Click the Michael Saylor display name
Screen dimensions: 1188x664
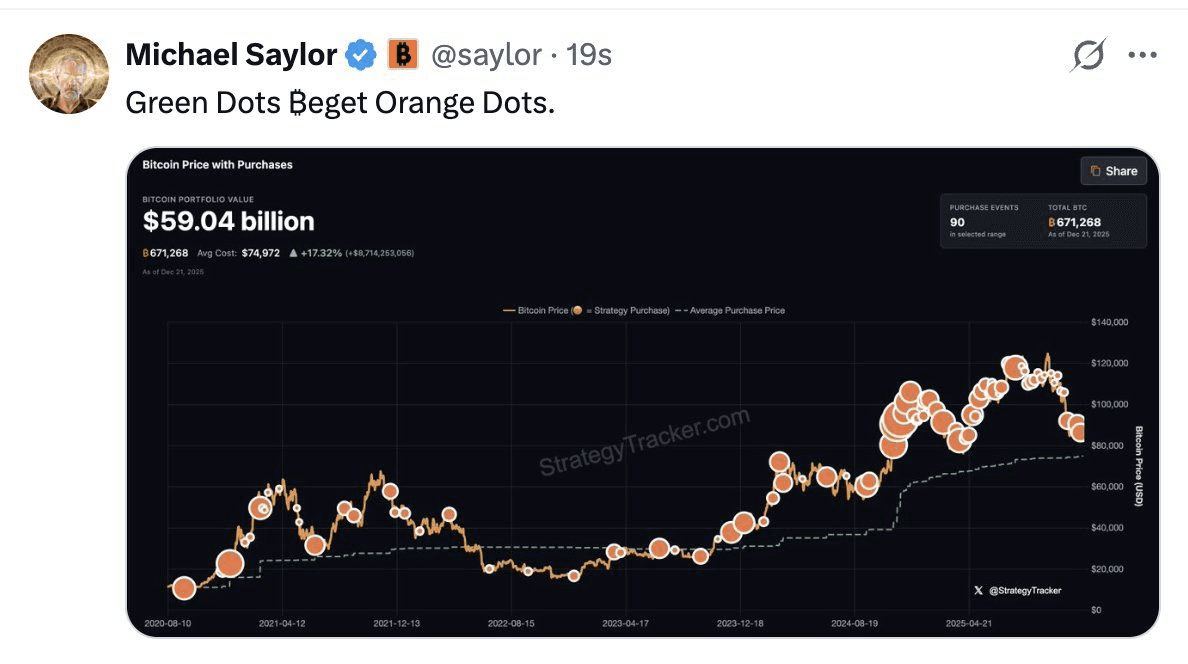(231, 55)
